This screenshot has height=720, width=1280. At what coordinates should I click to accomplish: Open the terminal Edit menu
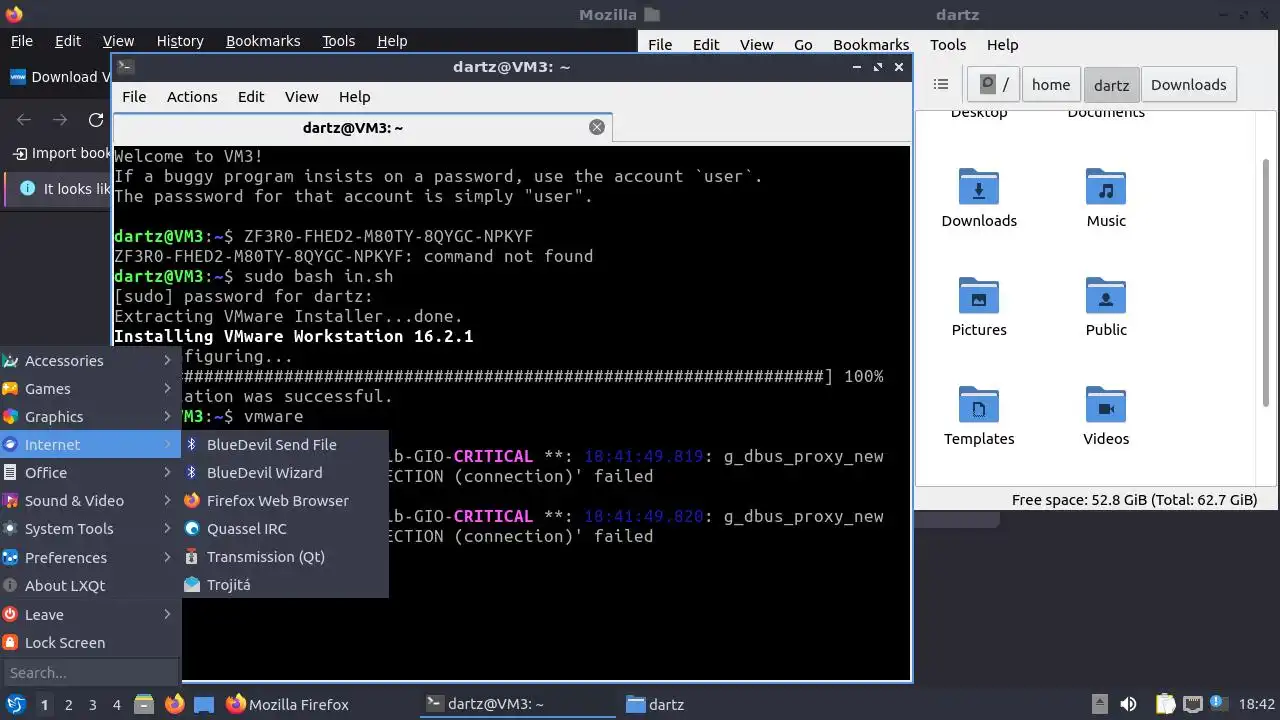251,97
